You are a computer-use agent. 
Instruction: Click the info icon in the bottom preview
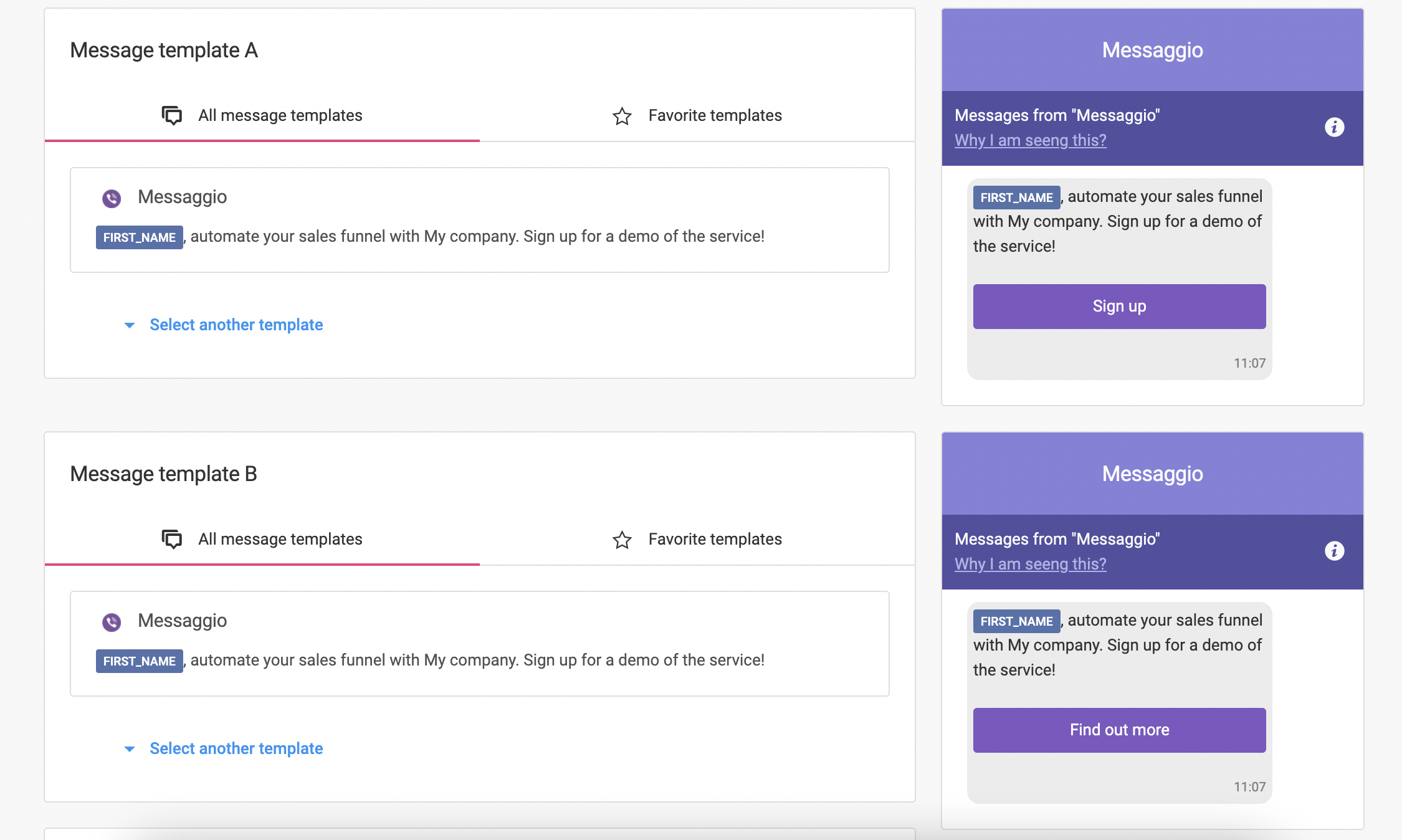[x=1334, y=551]
